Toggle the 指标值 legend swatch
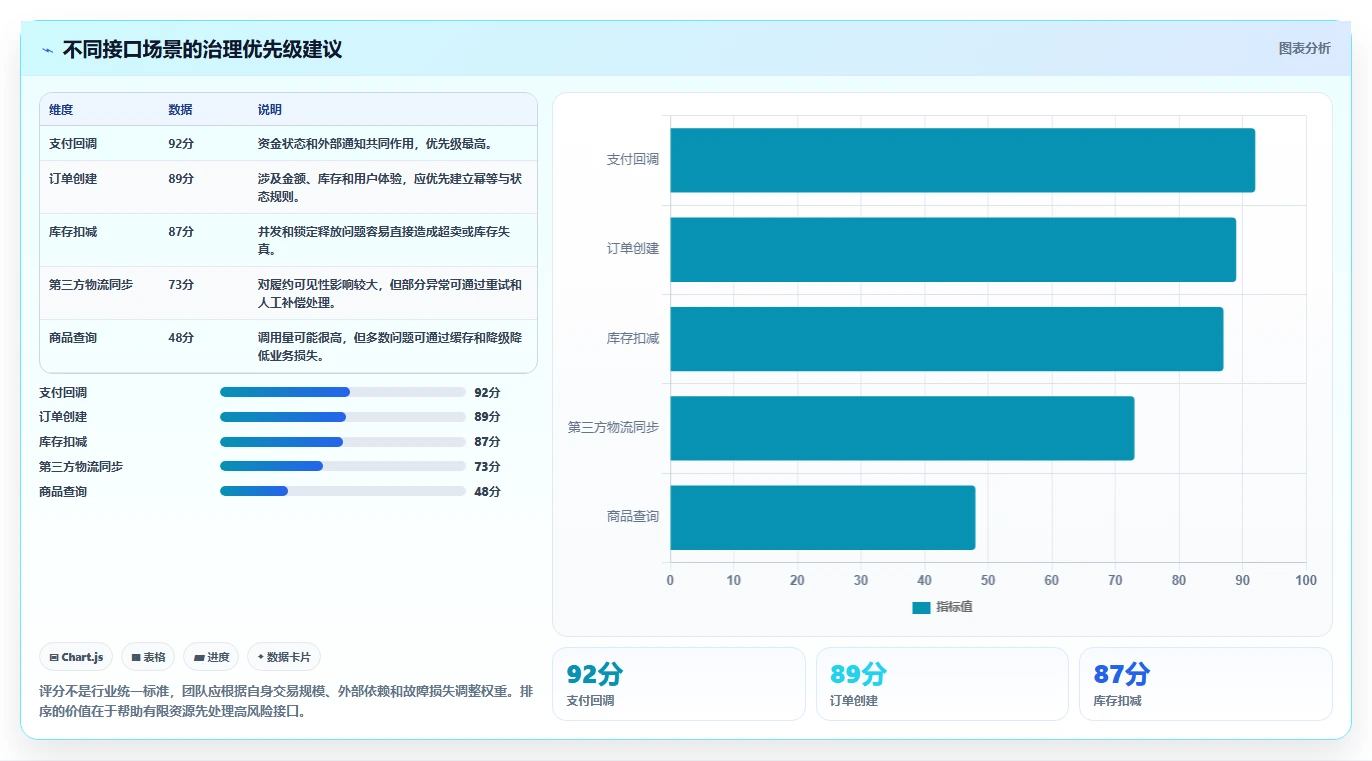The height and width of the screenshot is (761, 1372). click(x=921, y=607)
